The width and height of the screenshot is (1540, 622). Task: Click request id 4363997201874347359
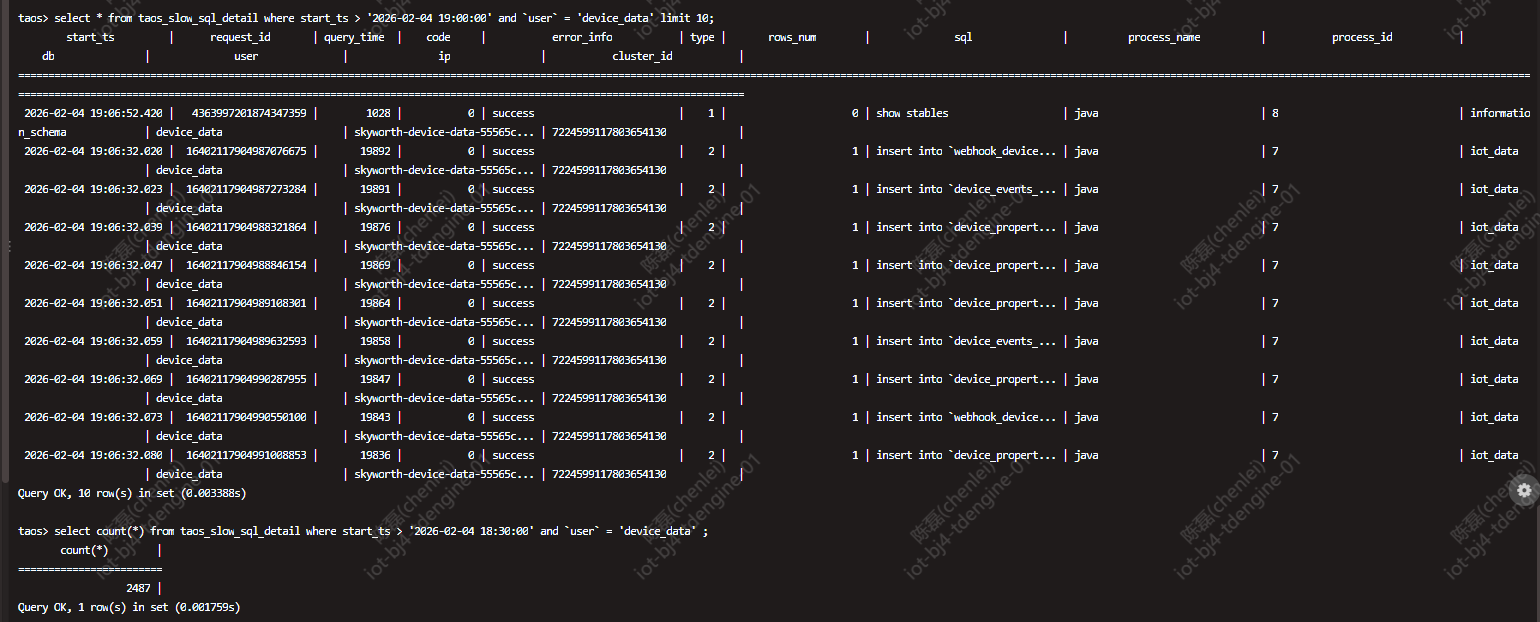(x=249, y=113)
